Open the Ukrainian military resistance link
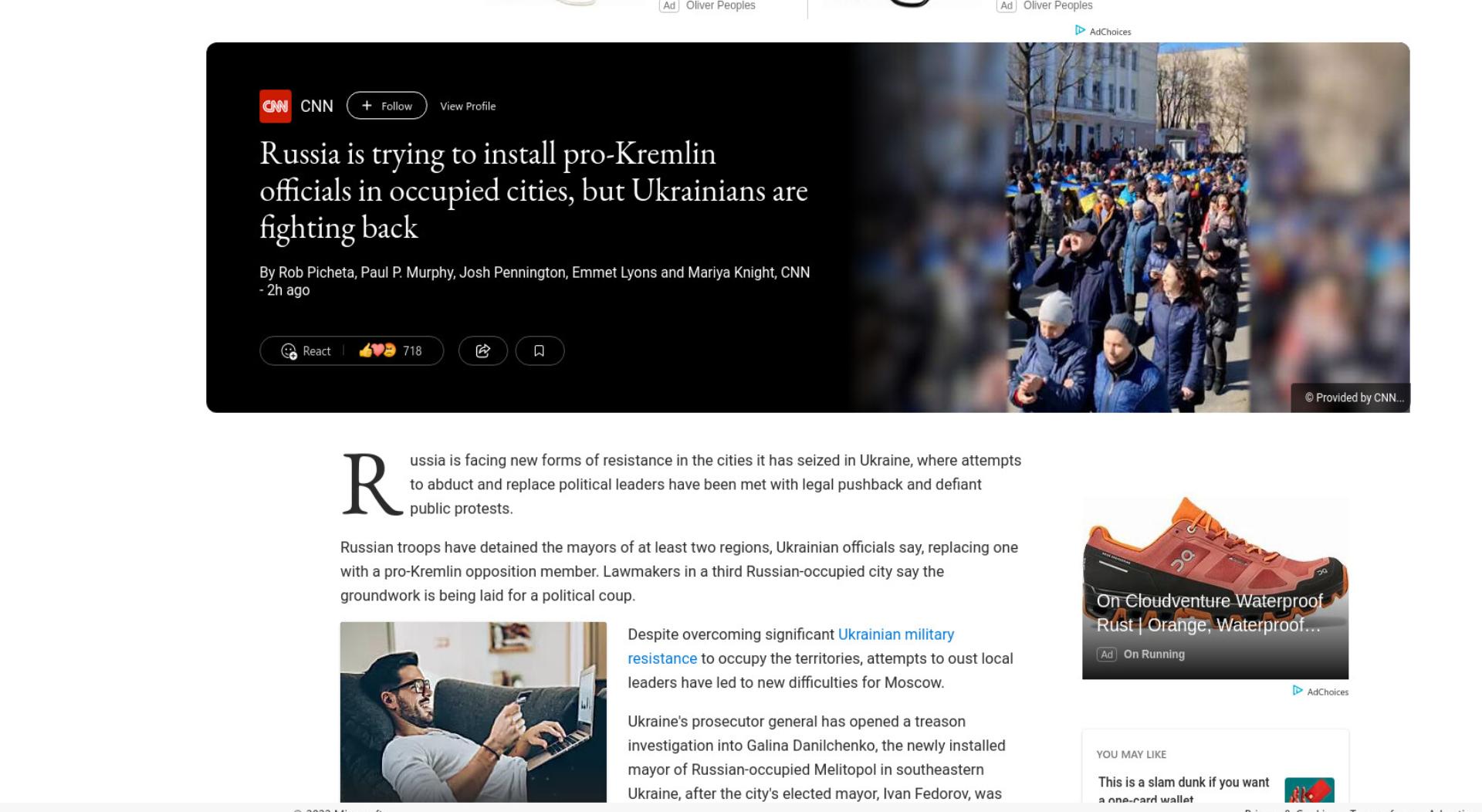 [790, 646]
